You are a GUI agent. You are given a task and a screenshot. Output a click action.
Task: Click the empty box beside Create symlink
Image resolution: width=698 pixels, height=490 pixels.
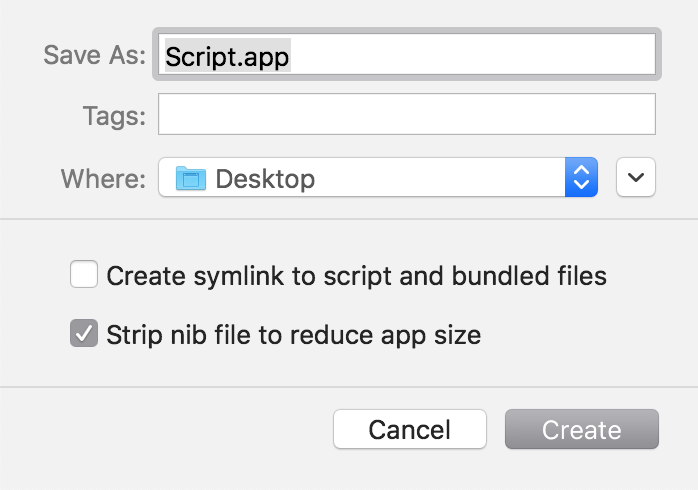click(x=83, y=274)
